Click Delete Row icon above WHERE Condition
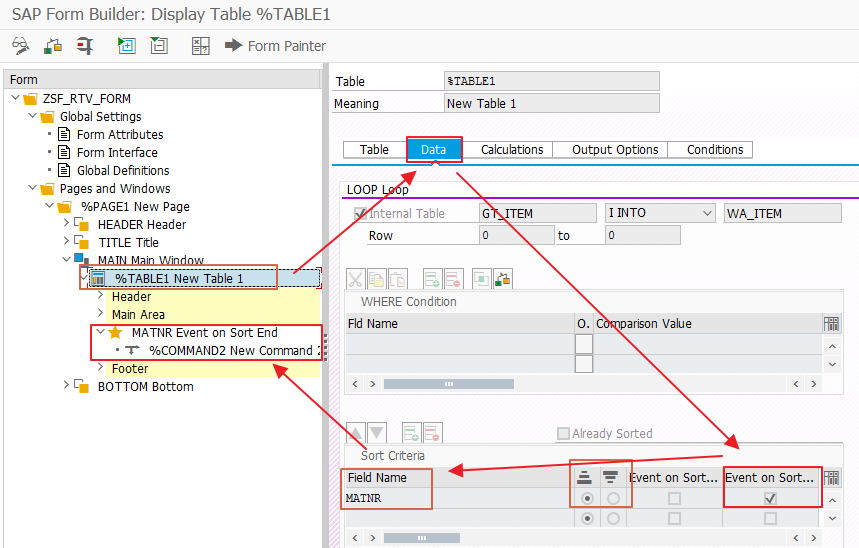 pos(453,279)
